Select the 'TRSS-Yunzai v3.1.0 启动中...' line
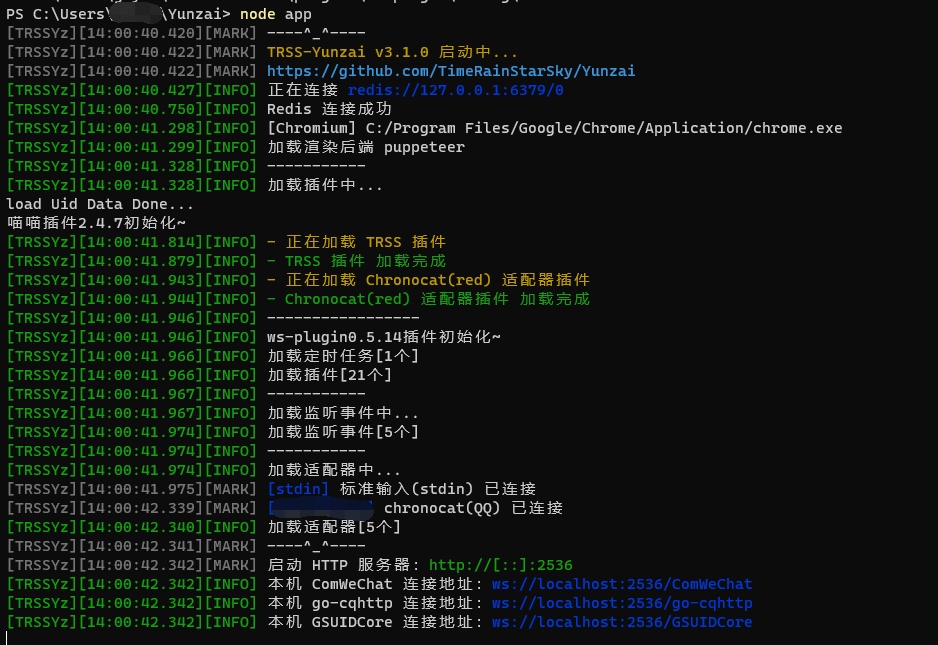 point(392,53)
